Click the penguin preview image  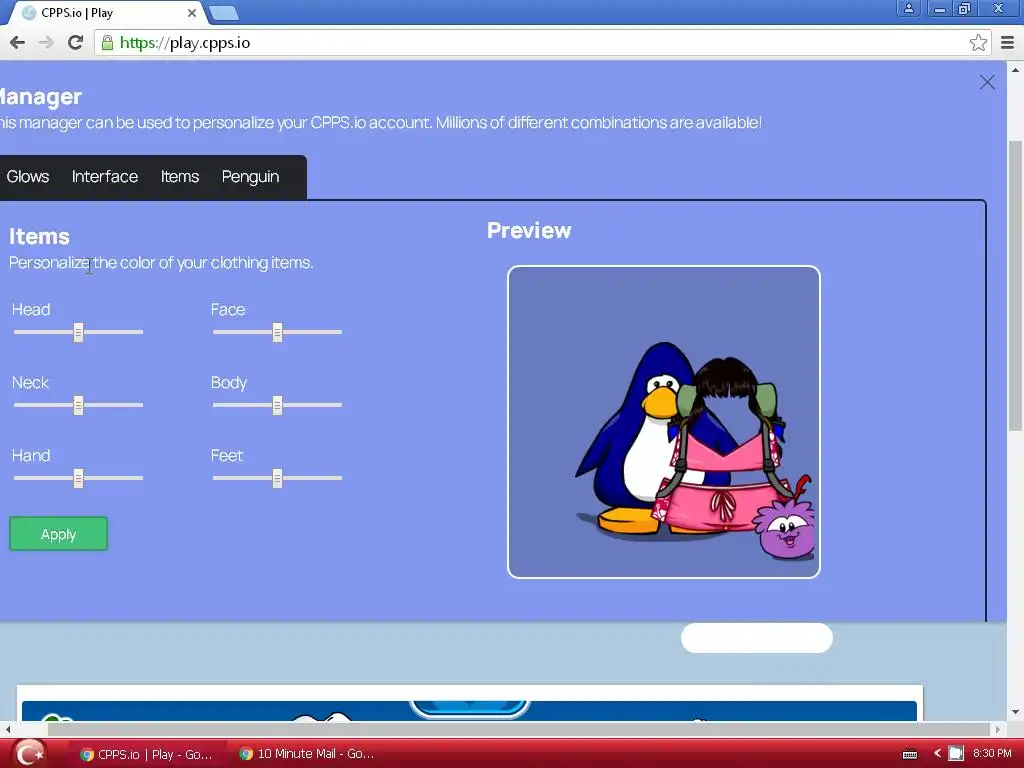point(664,422)
